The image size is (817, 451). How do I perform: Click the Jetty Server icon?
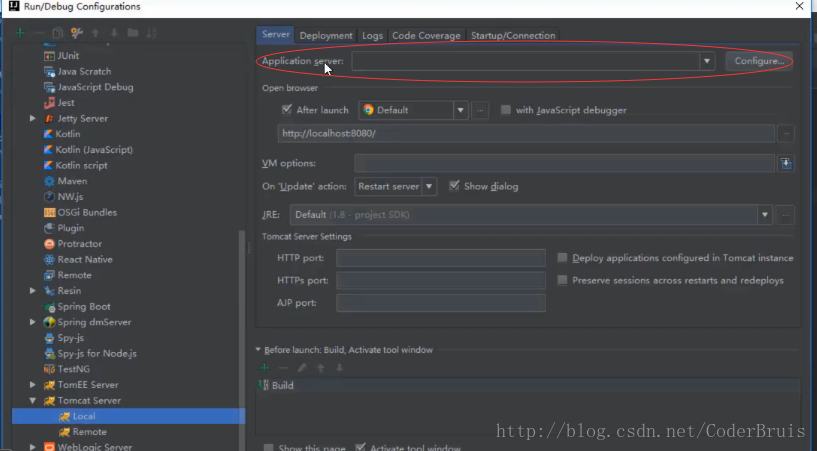[49, 119]
